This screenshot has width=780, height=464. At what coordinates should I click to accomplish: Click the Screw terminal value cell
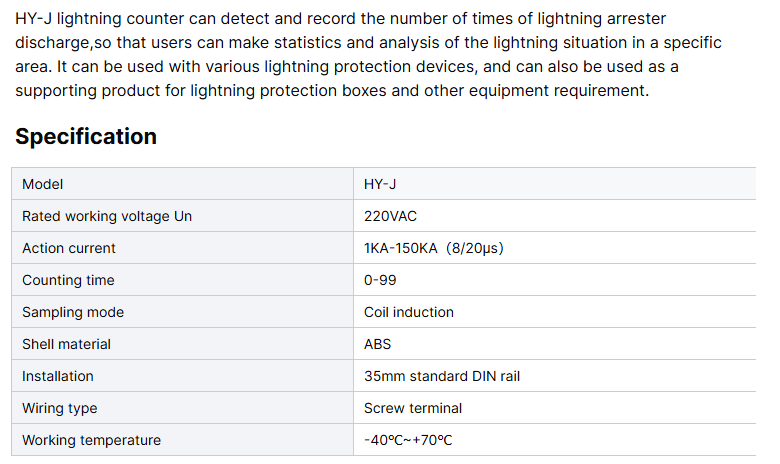point(413,408)
